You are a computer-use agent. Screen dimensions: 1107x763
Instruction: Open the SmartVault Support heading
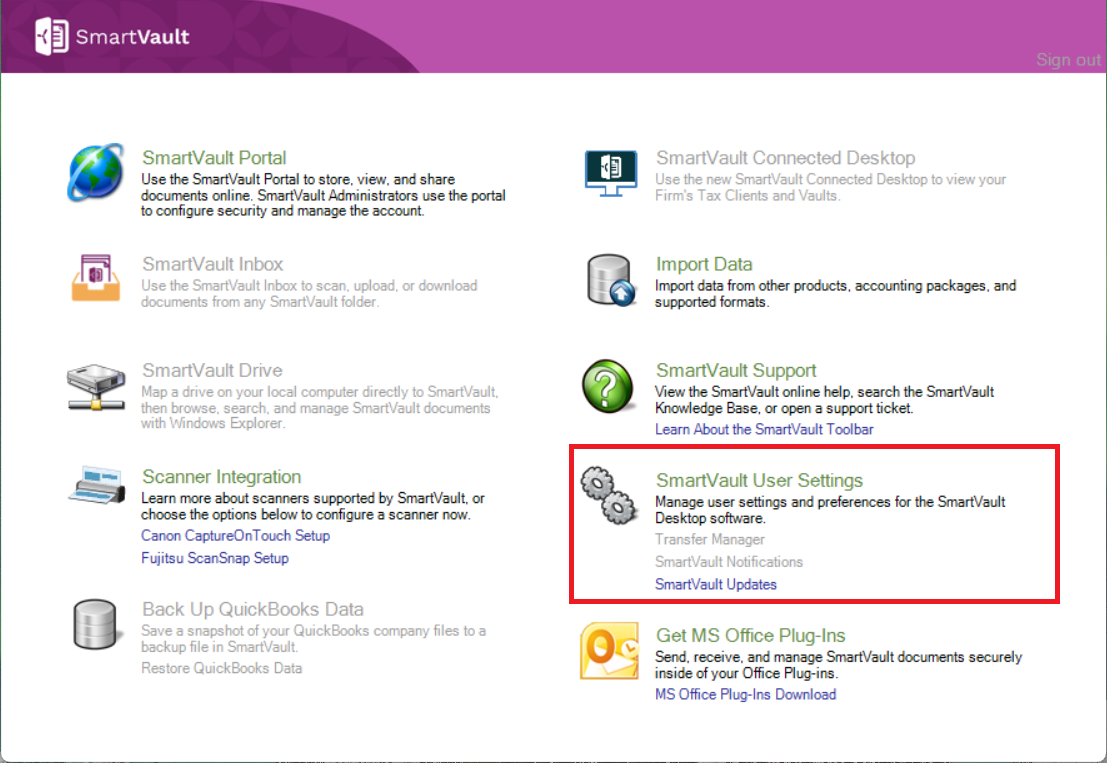click(736, 370)
